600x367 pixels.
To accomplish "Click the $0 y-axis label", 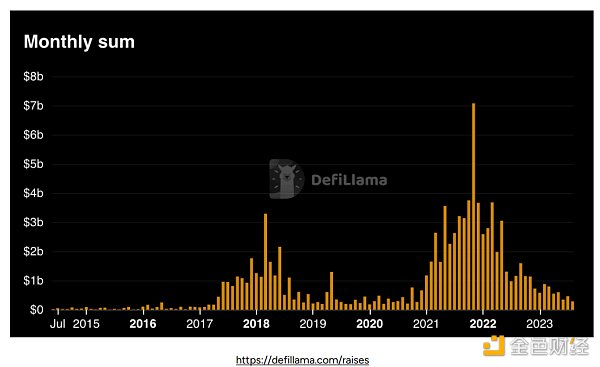I will click(x=37, y=310).
